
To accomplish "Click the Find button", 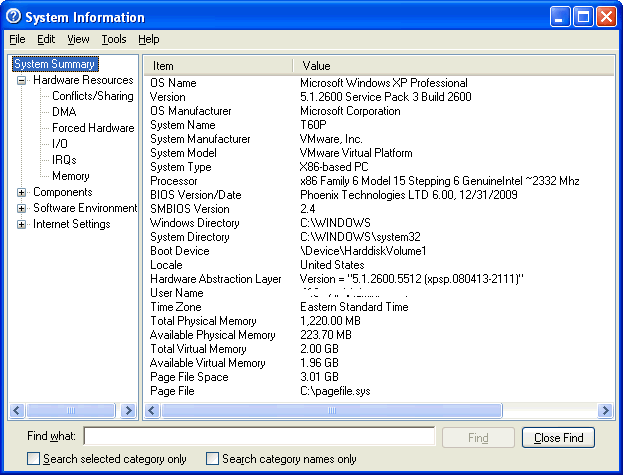I will click(x=478, y=438).
